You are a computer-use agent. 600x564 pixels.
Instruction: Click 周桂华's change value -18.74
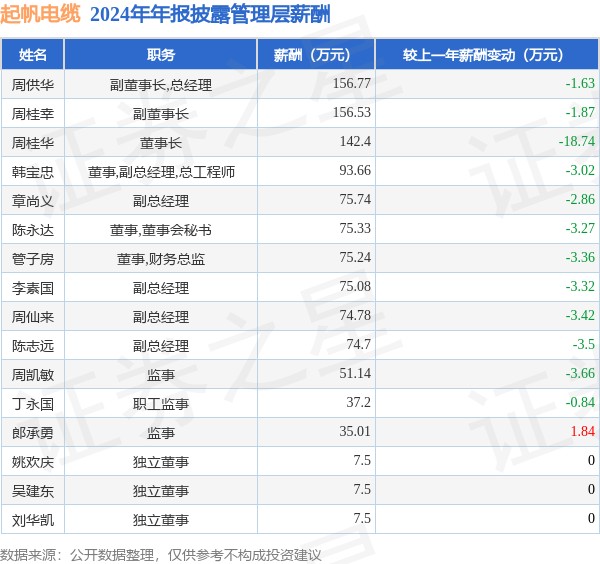[x=577, y=141]
